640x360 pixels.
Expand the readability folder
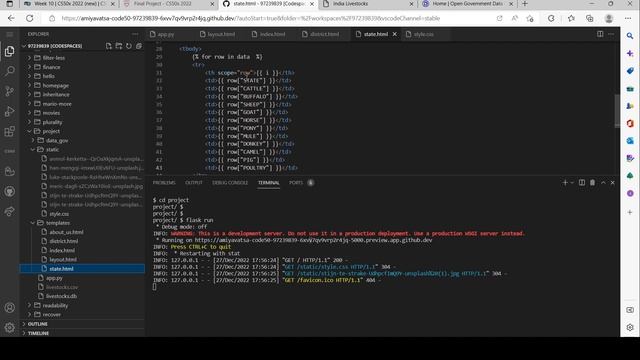tap(55, 305)
